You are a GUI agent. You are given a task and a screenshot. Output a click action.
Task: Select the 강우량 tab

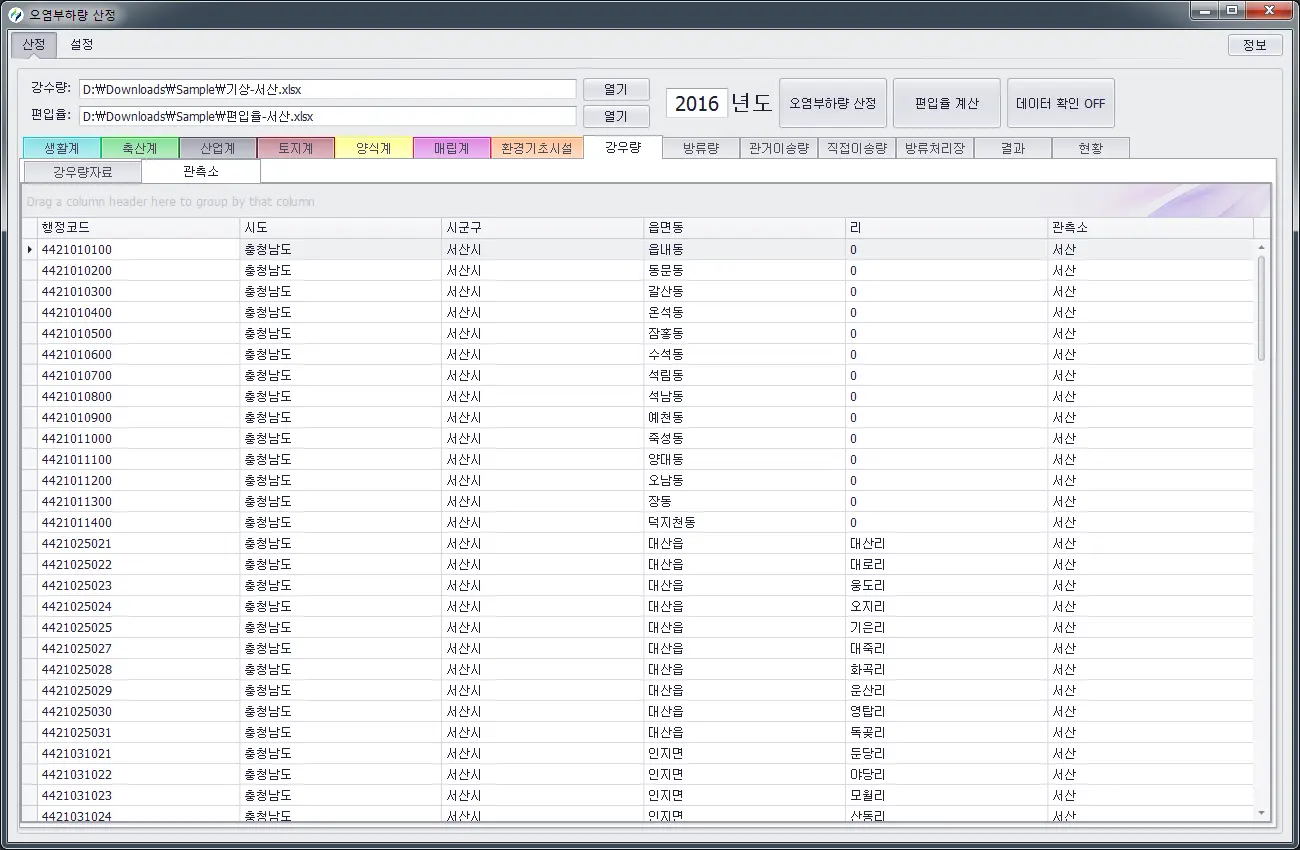coord(623,147)
